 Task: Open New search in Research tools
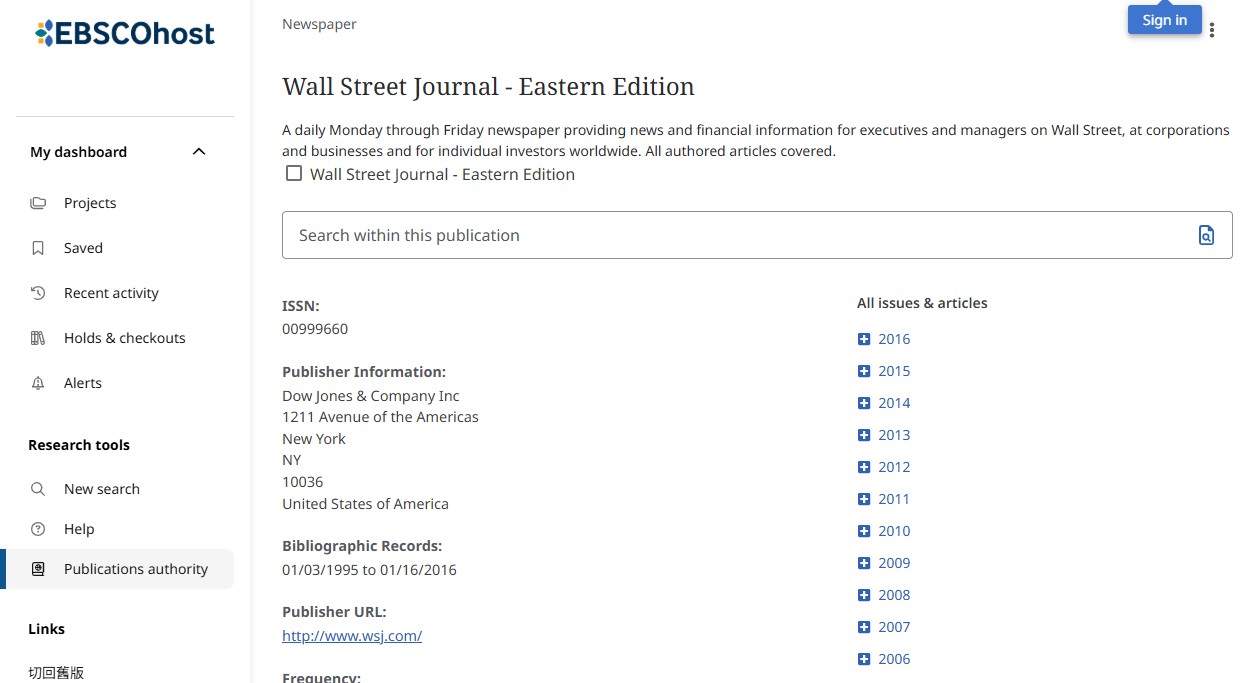(x=101, y=489)
